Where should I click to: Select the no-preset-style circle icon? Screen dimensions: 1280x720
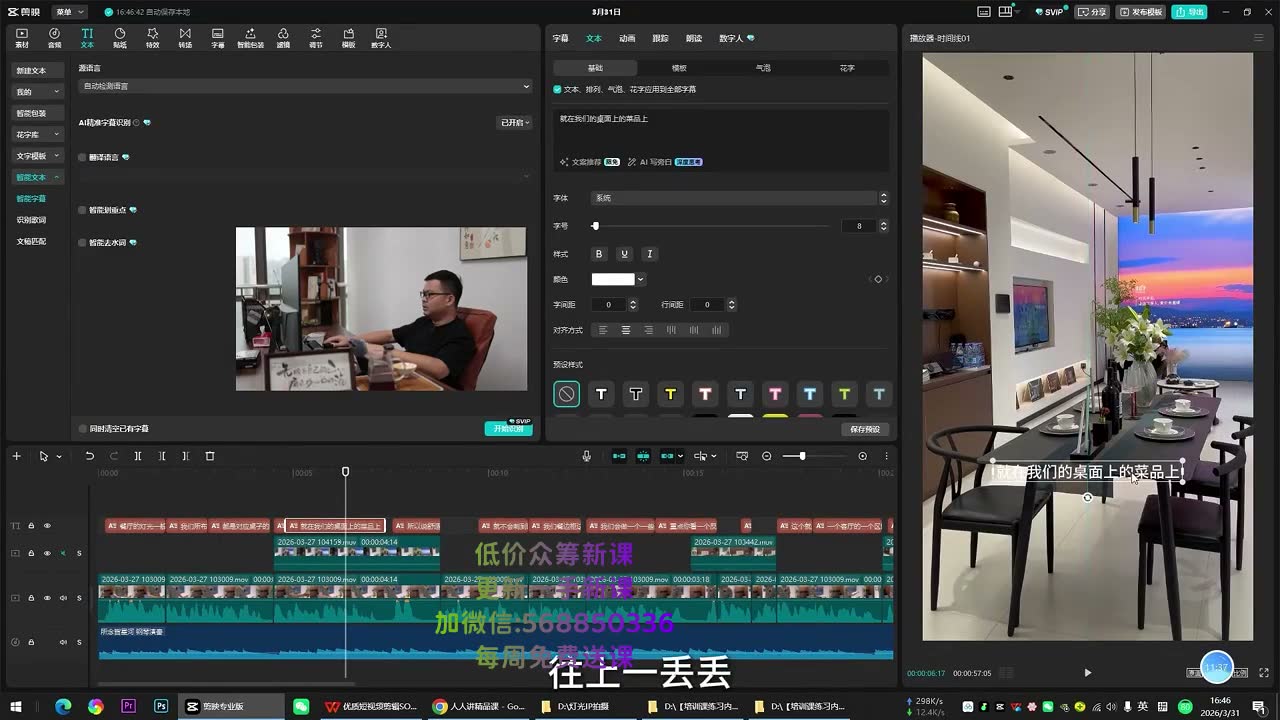tap(566, 394)
